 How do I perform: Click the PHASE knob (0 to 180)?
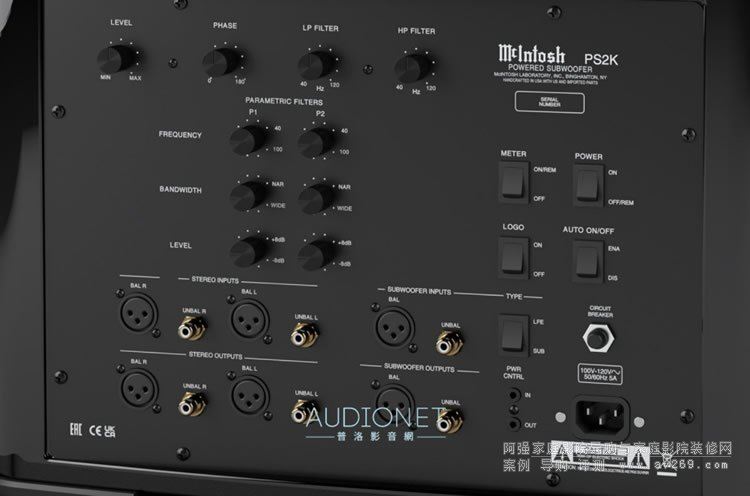220,63
